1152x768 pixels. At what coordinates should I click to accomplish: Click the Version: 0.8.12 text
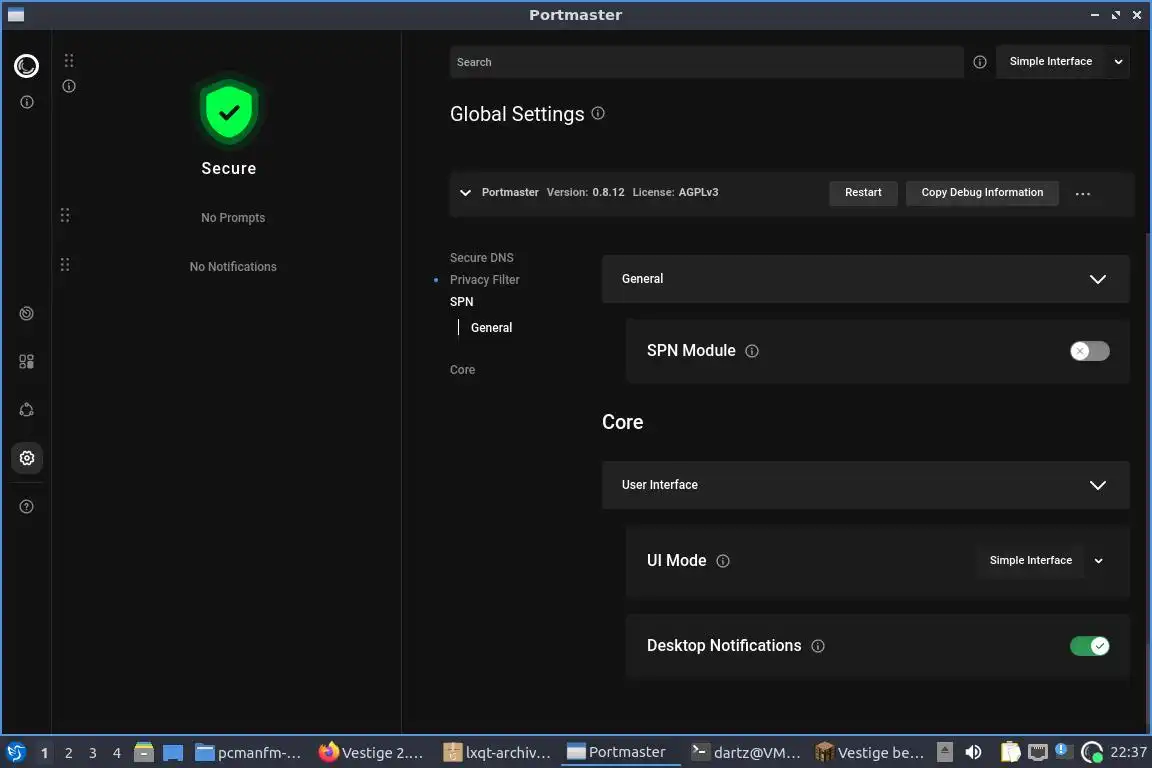[586, 193]
